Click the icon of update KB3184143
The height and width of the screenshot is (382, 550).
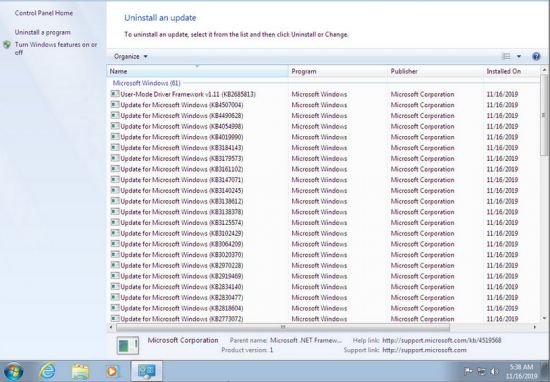(x=115, y=147)
